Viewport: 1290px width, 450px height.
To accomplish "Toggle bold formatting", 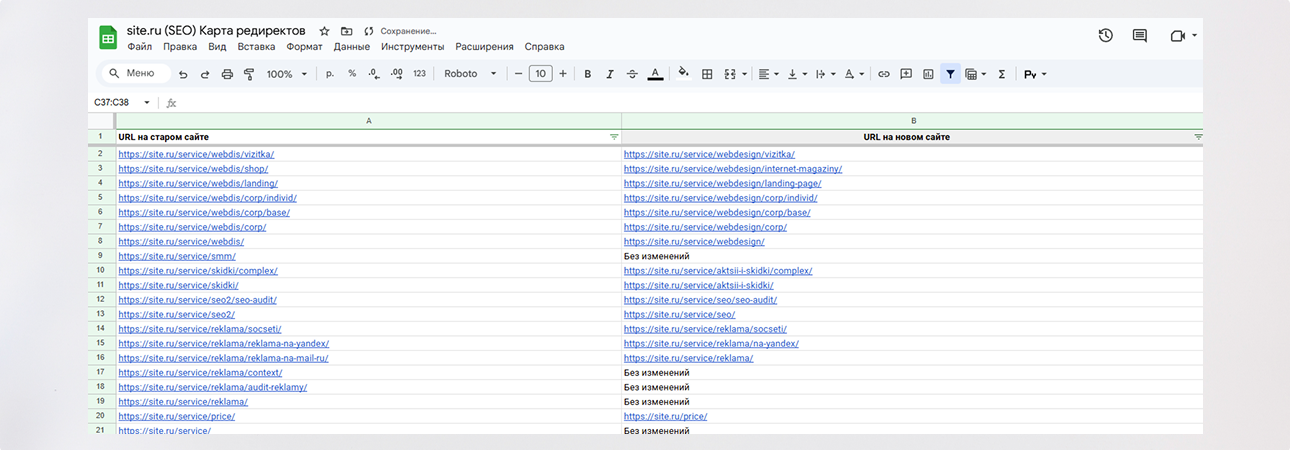I will 587,74.
